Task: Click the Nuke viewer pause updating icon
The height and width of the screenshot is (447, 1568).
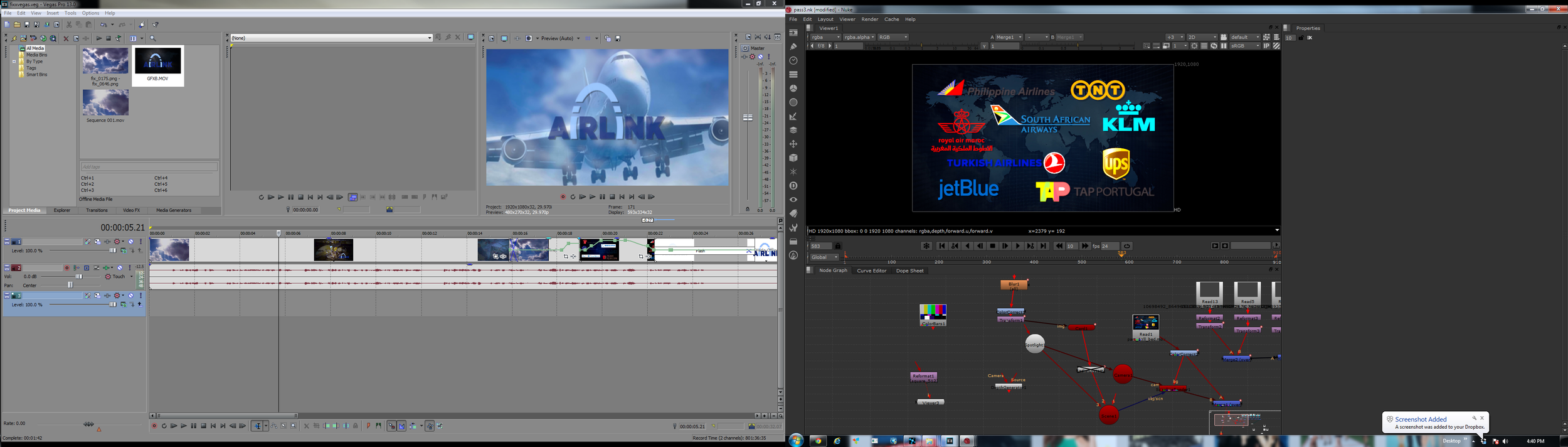Action: click(x=1224, y=46)
